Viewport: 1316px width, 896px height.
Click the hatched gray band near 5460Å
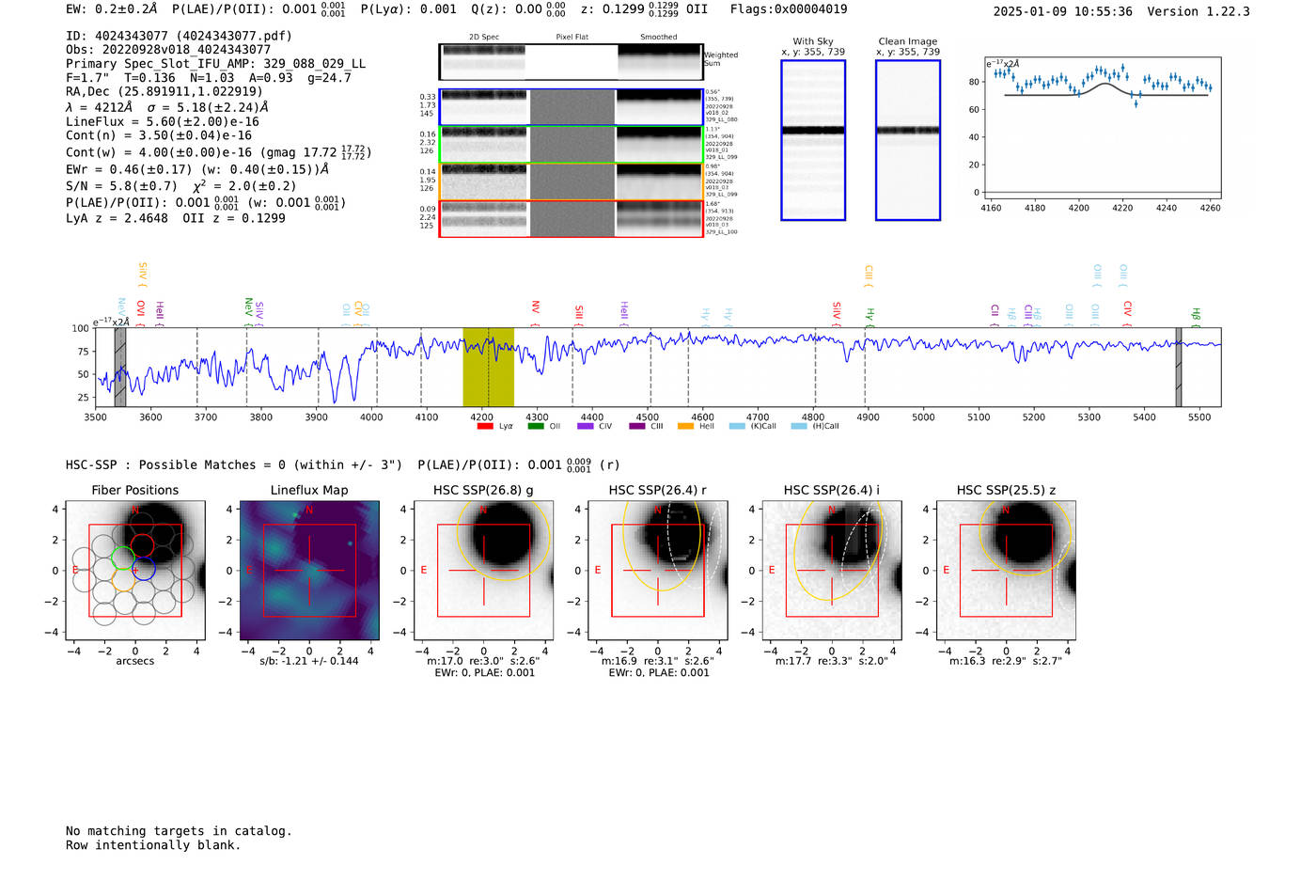pyautogui.click(x=1179, y=368)
